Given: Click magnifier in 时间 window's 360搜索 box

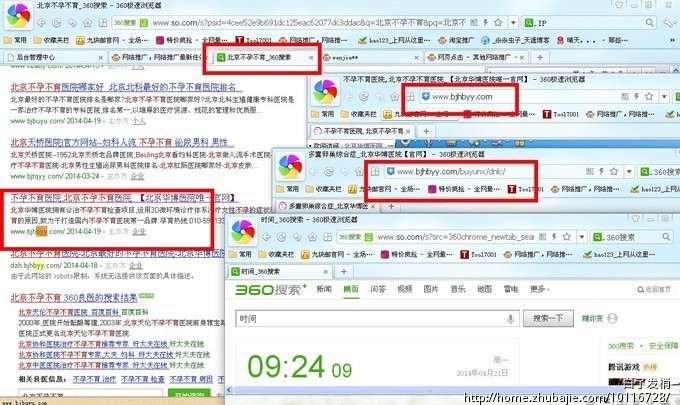Looking at the screenshot, I should (x=666, y=237).
